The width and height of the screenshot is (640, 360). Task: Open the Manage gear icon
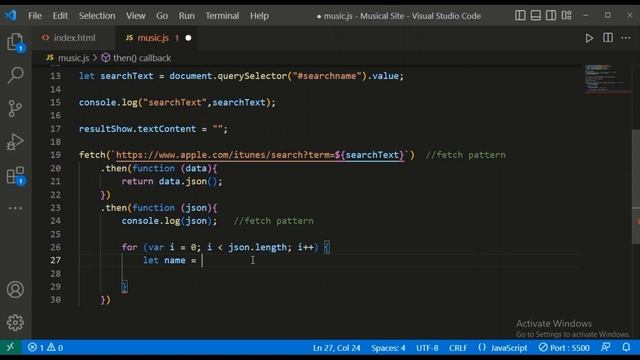(16, 322)
